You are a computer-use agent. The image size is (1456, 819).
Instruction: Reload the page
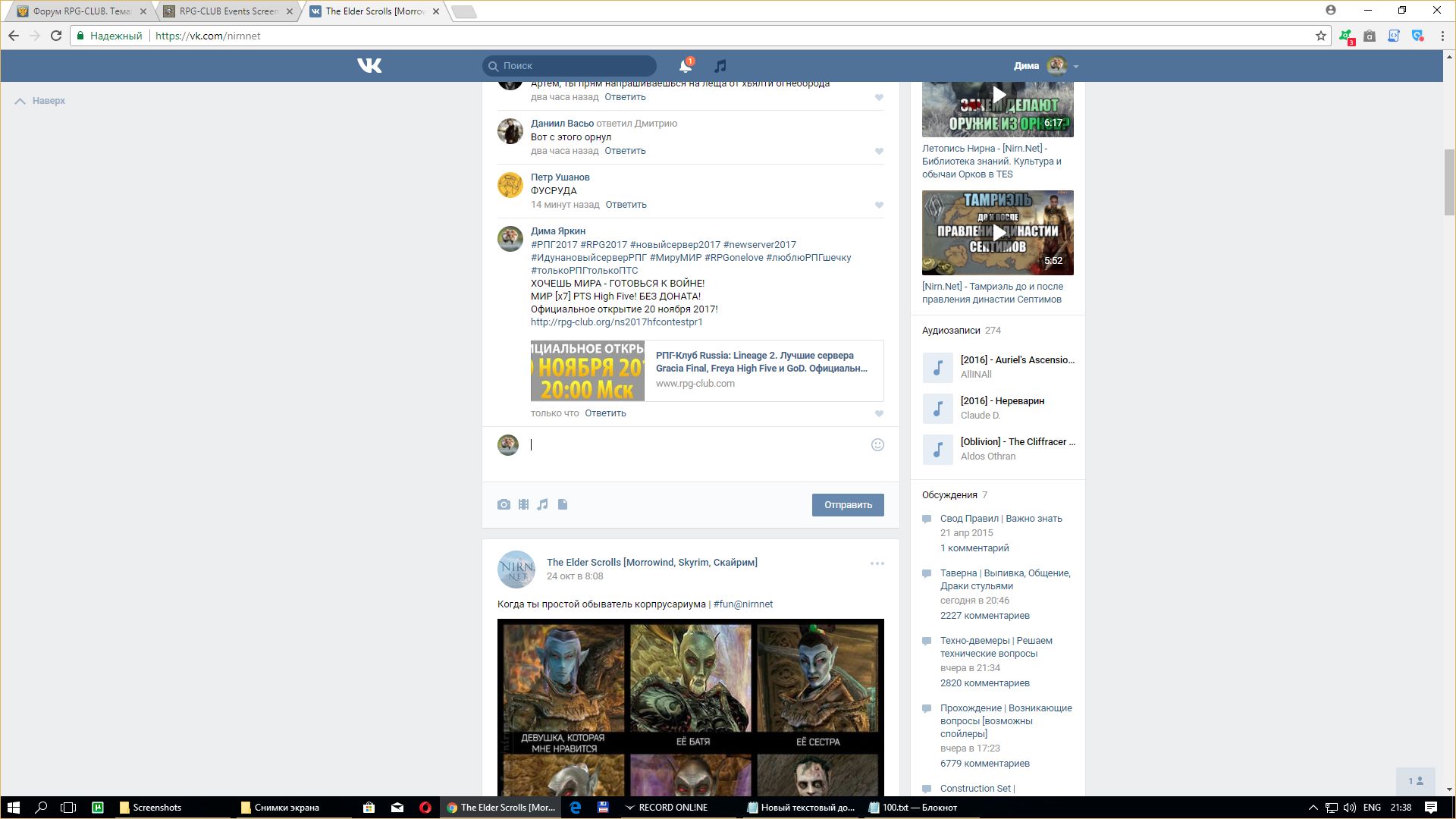click(56, 36)
